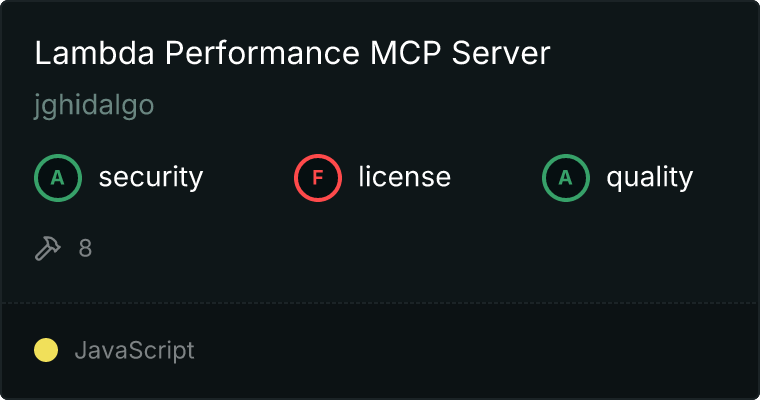Click the dashed divider above the footer
This screenshot has width=760, height=400.
click(380, 303)
